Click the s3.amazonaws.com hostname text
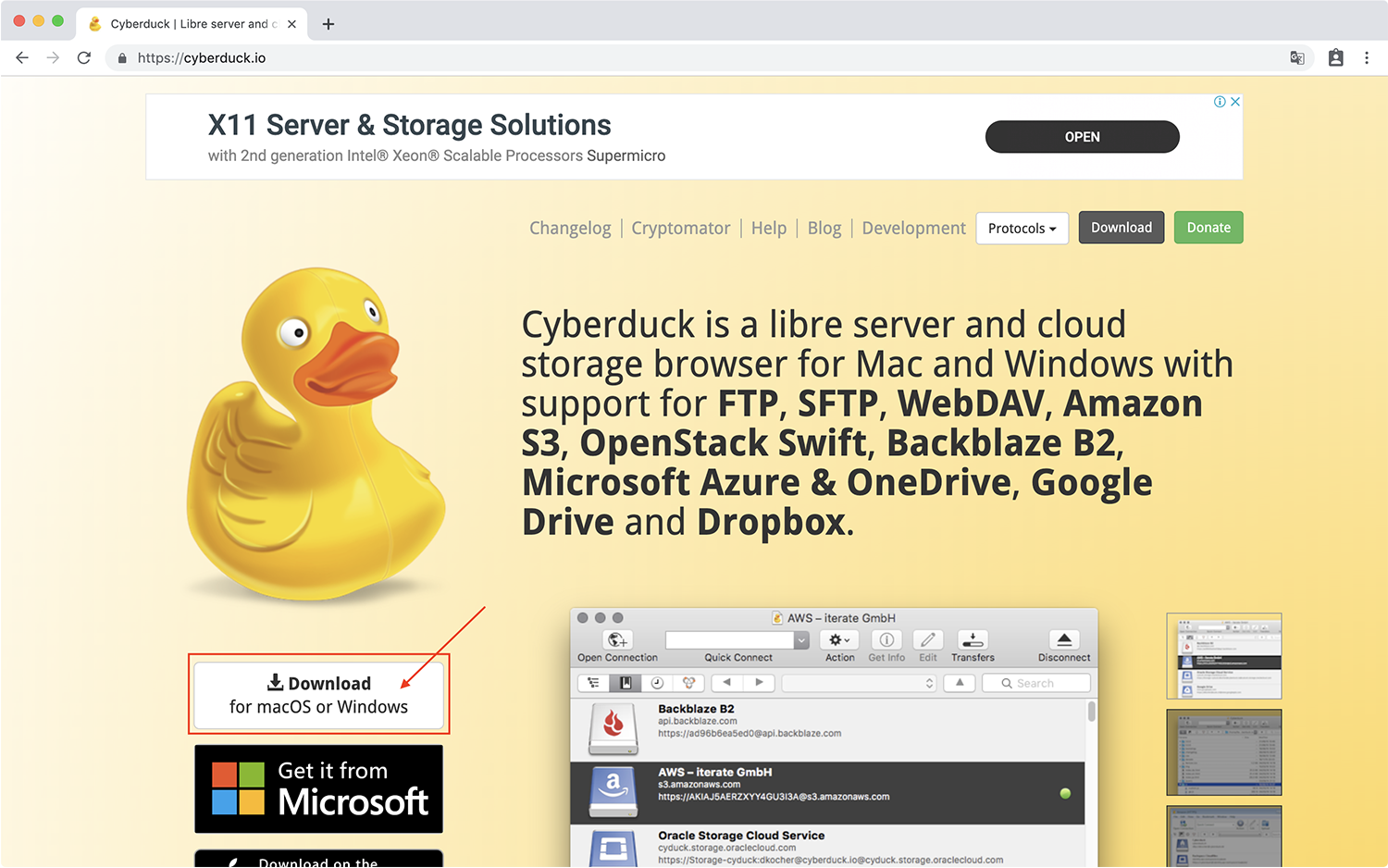The width and height of the screenshot is (1388, 868). point(699,784)
